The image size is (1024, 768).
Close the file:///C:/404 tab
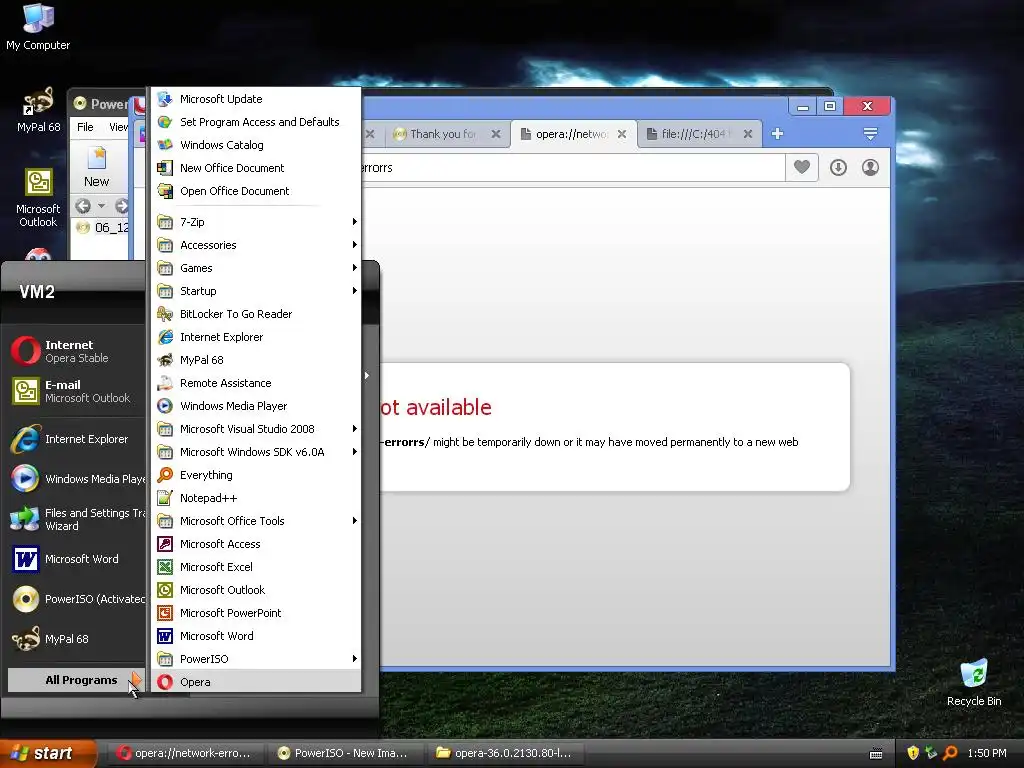[x=748, y=134]
